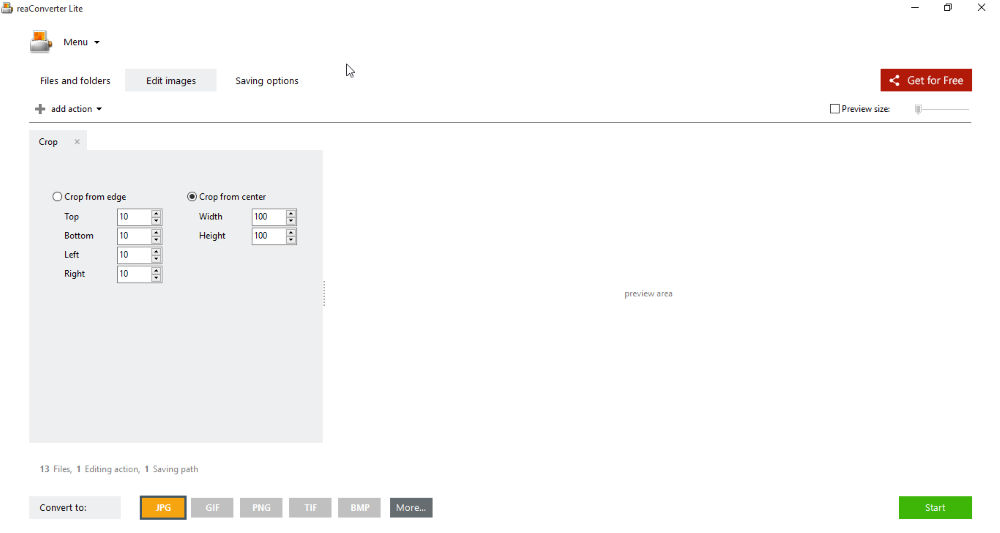Restore down the reaConverter window
The image size is (1000, 533).
tap(948, 8)
